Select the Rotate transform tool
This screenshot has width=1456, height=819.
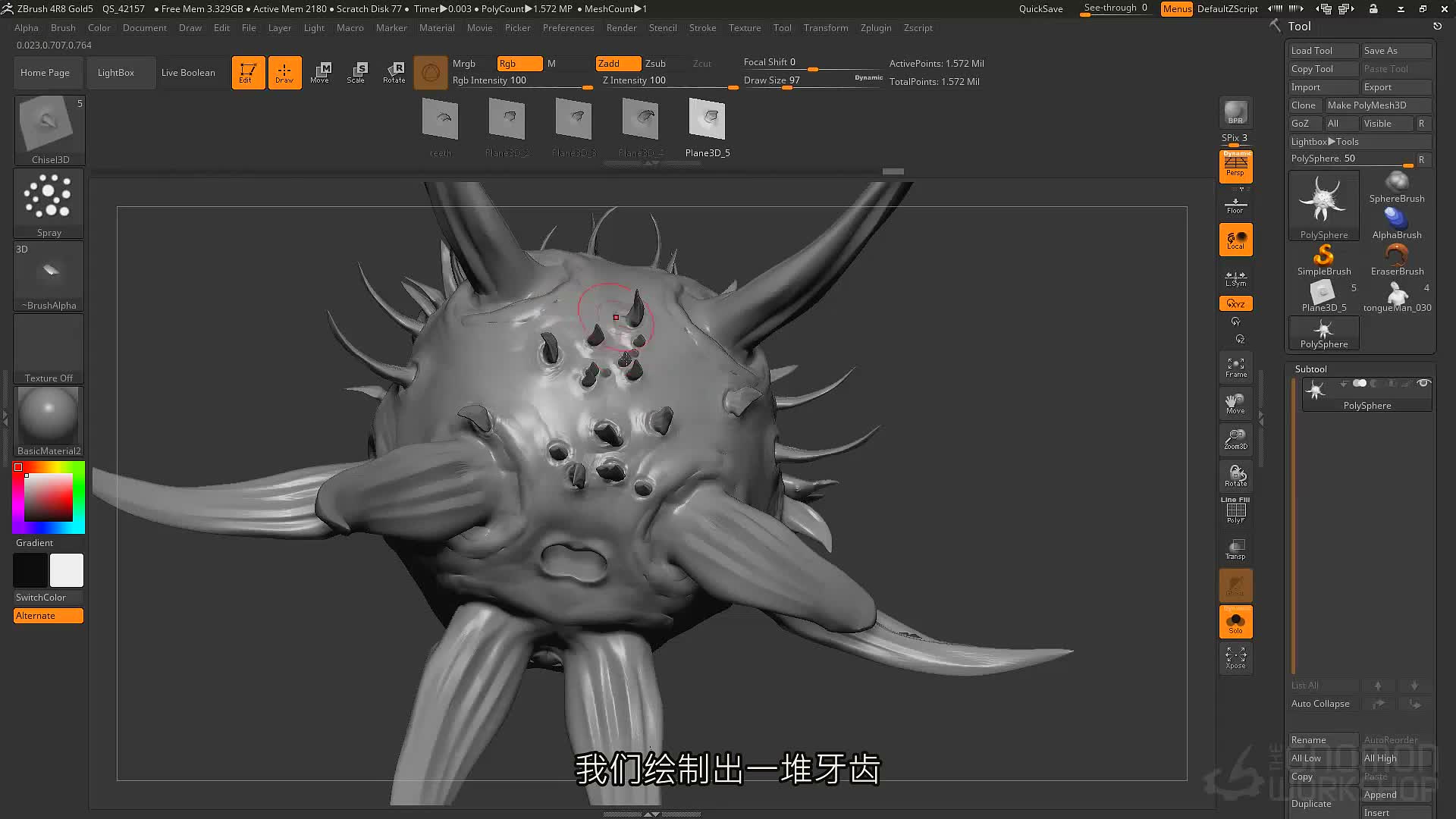394,73
